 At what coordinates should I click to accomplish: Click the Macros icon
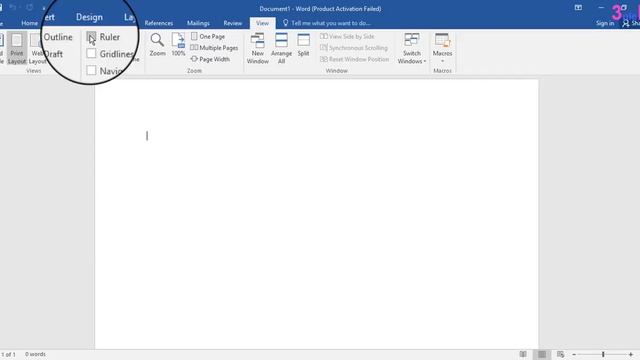(x=442, y=40)
